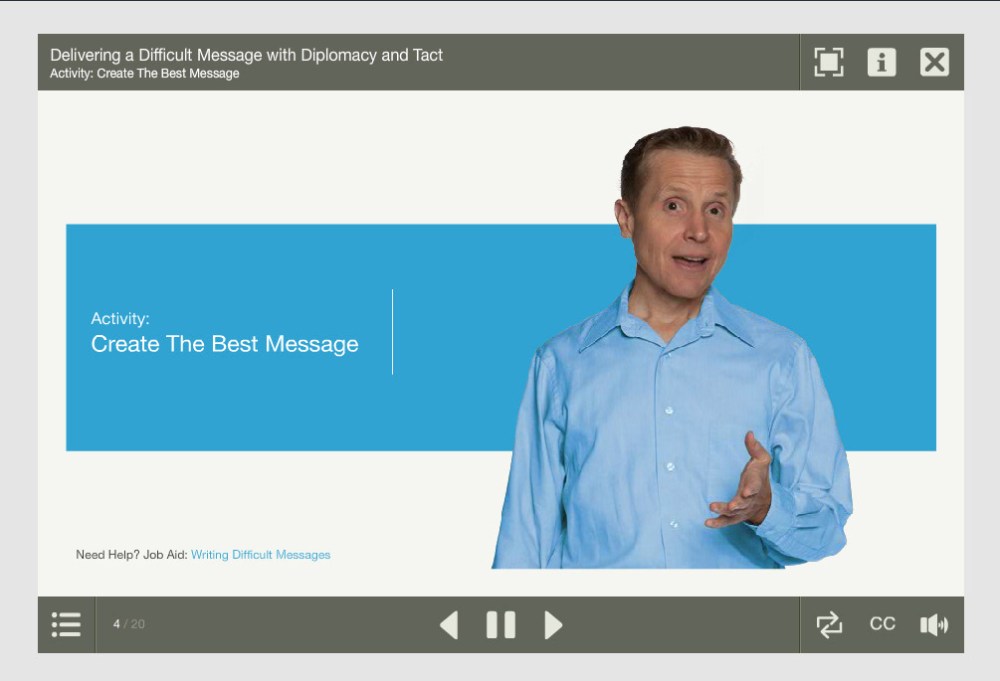The width and height of the screenshot is (1000, 681).
Task: Click the 'Activity:' label in the blue banner
Action: click(x=120, y=319)
